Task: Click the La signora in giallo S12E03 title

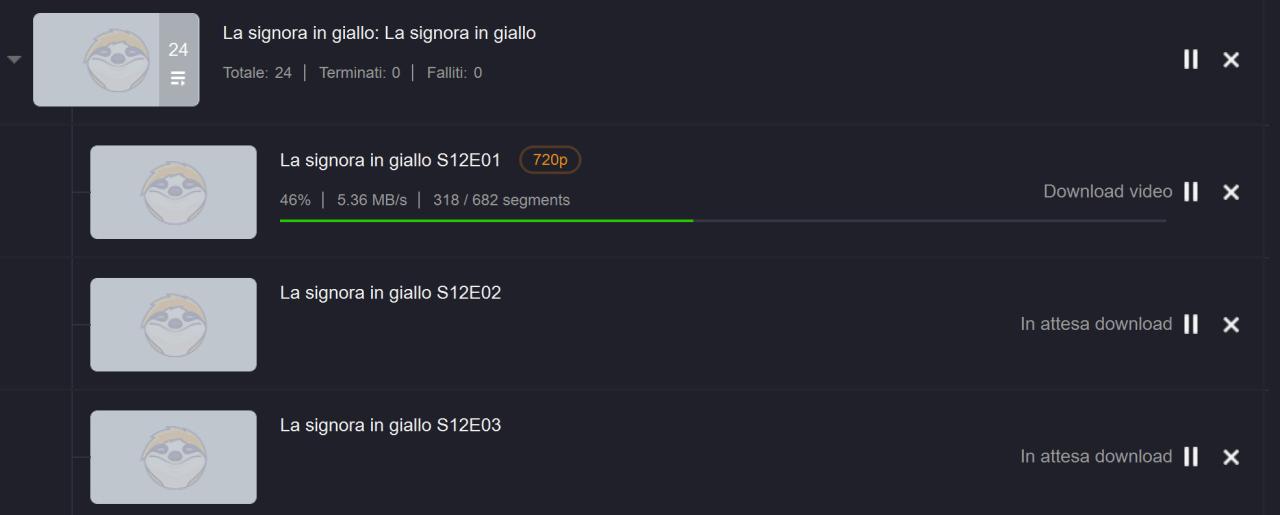Action: pyautogui.click(x=390, y=425)
